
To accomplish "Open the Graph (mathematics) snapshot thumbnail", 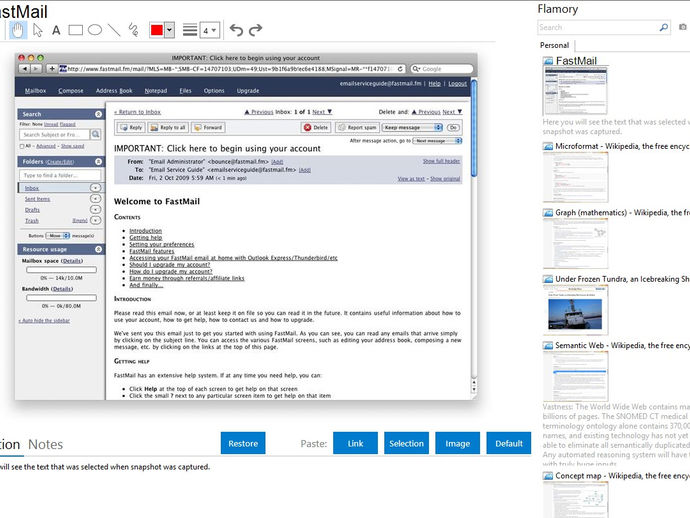I will [x=575, y=243].
